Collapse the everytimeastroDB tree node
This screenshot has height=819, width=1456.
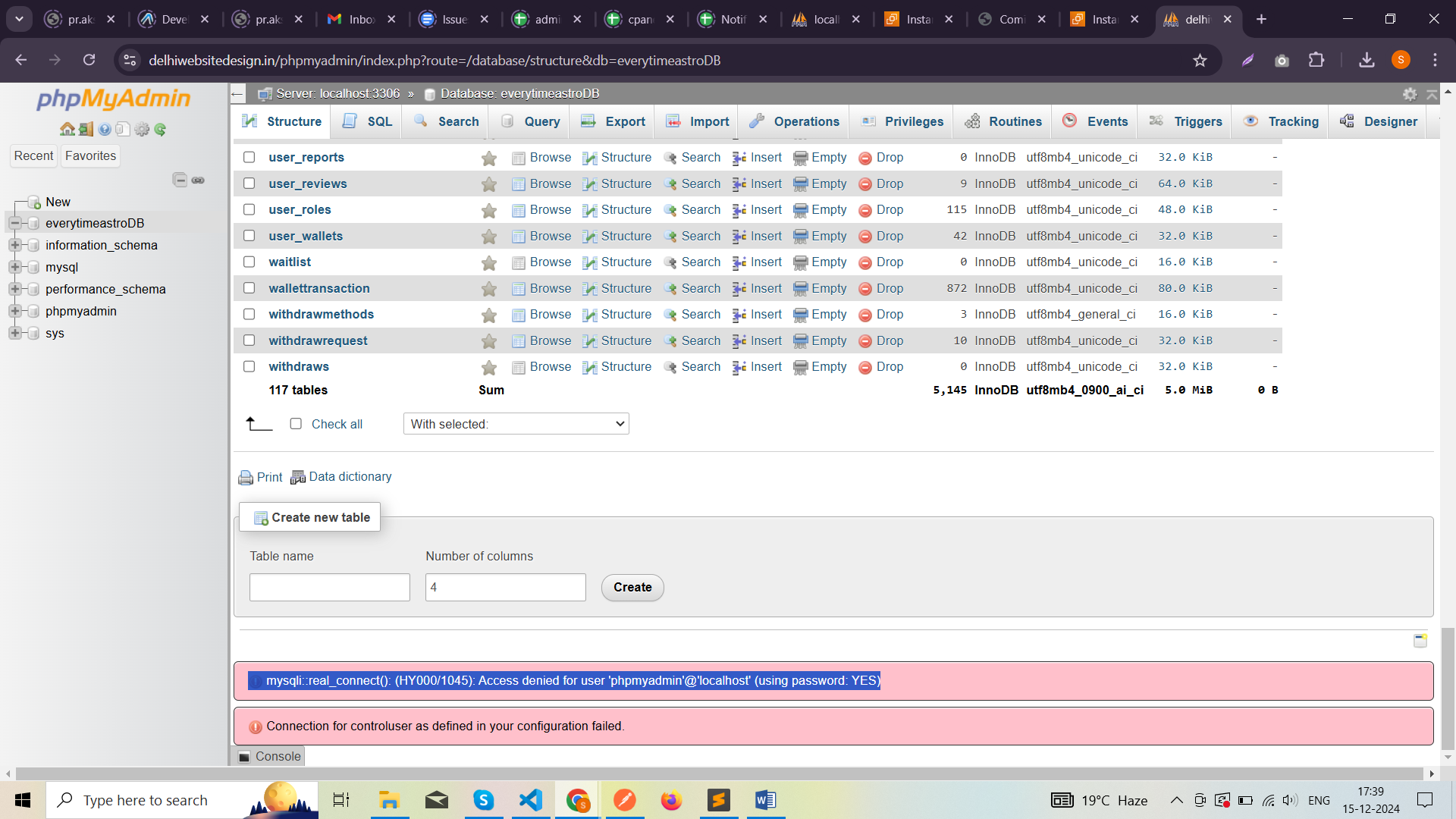coord(14,223)
